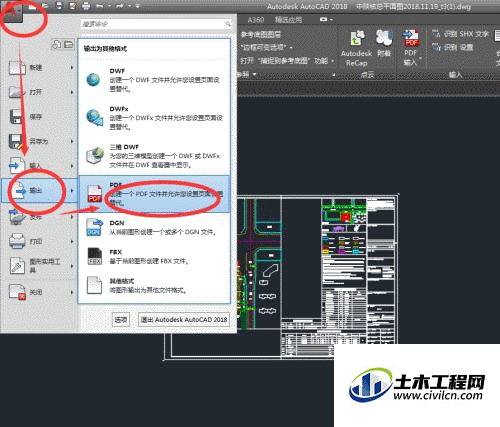This screenshot has width=500, height=427.
Task: Click the 识别 设置 ribbon command
Action: (453, 47)
